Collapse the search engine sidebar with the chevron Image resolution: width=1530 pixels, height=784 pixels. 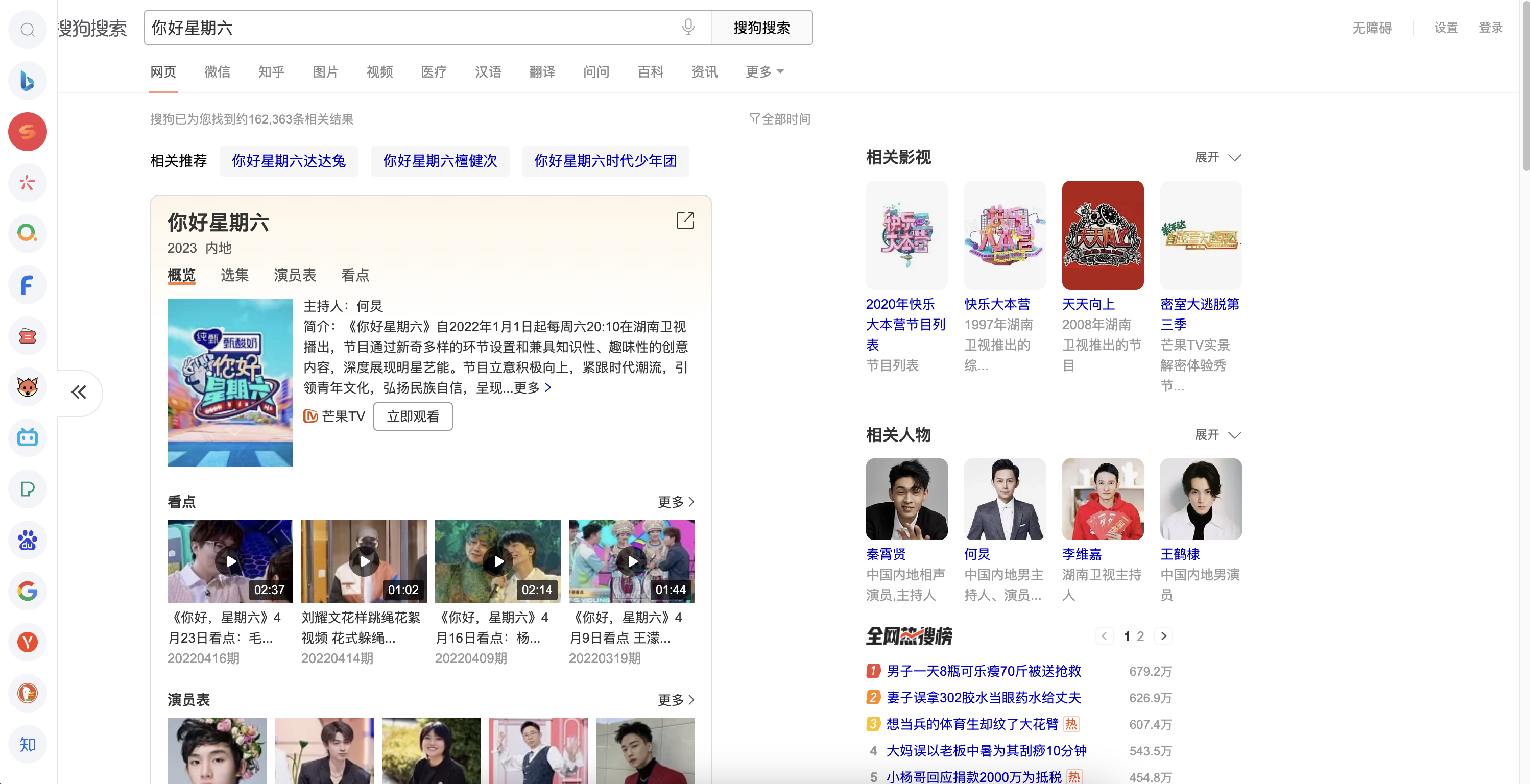(x=79, y=393)
